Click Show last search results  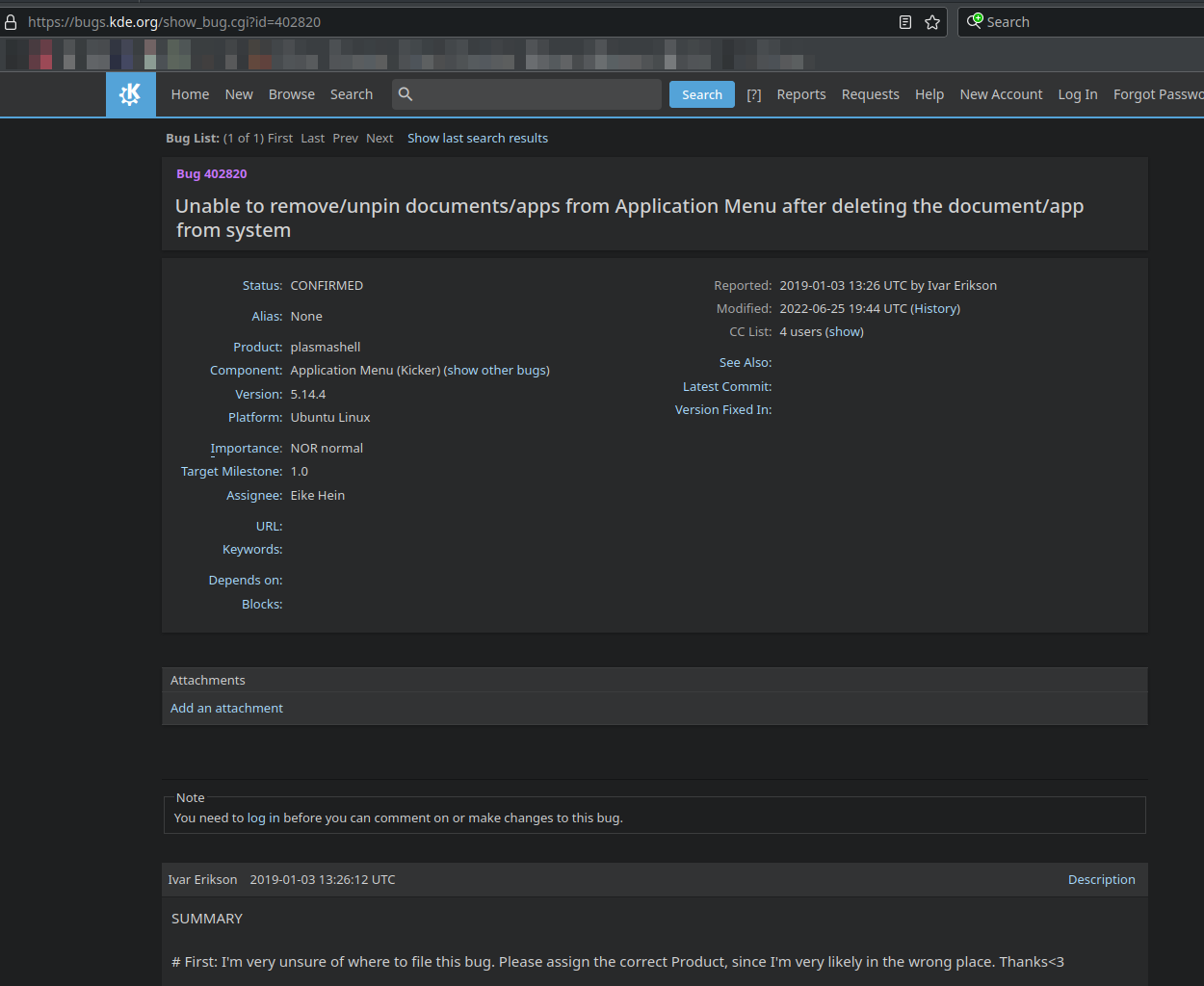pyautogui.click(x=478, y=139)
